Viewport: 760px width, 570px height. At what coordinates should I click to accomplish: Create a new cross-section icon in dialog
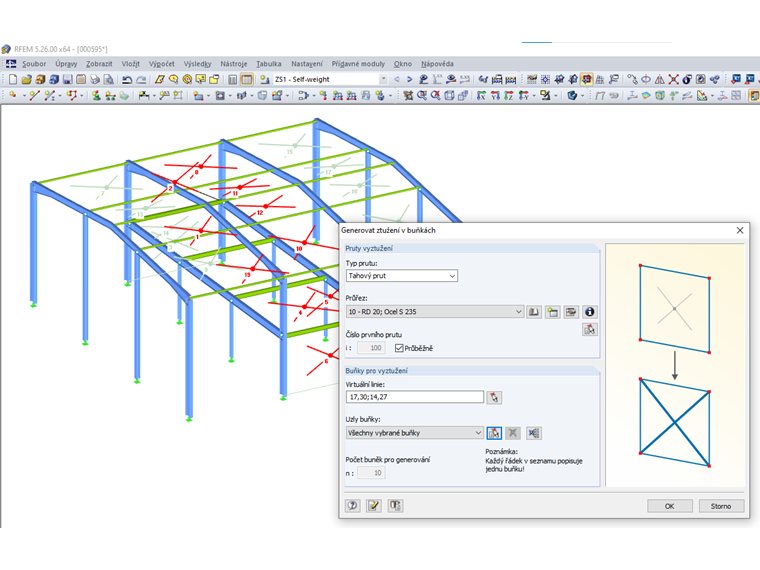(x=553, y=312)
